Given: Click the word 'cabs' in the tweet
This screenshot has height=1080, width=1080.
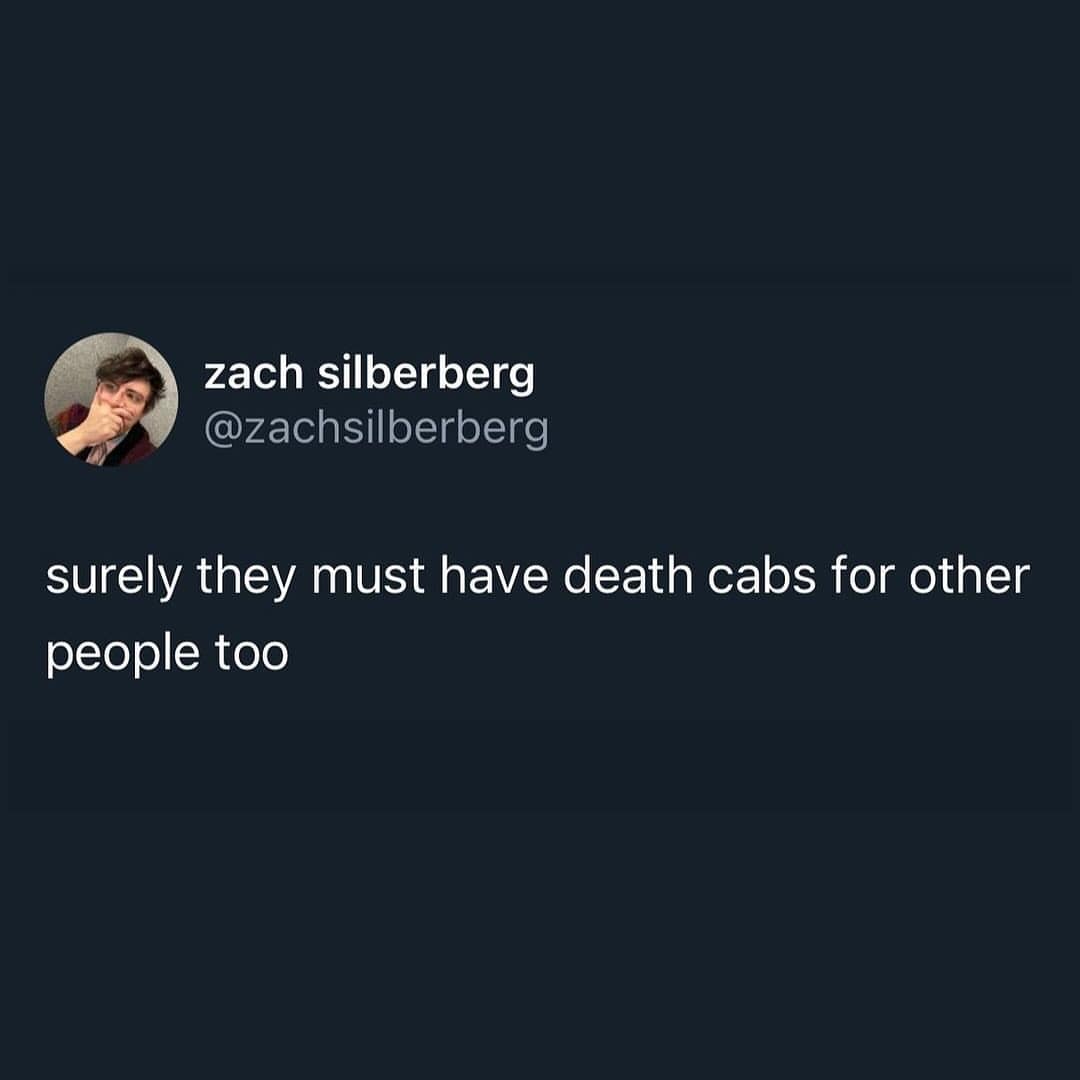Looking at the screenshot, I should tap(762, 576).
